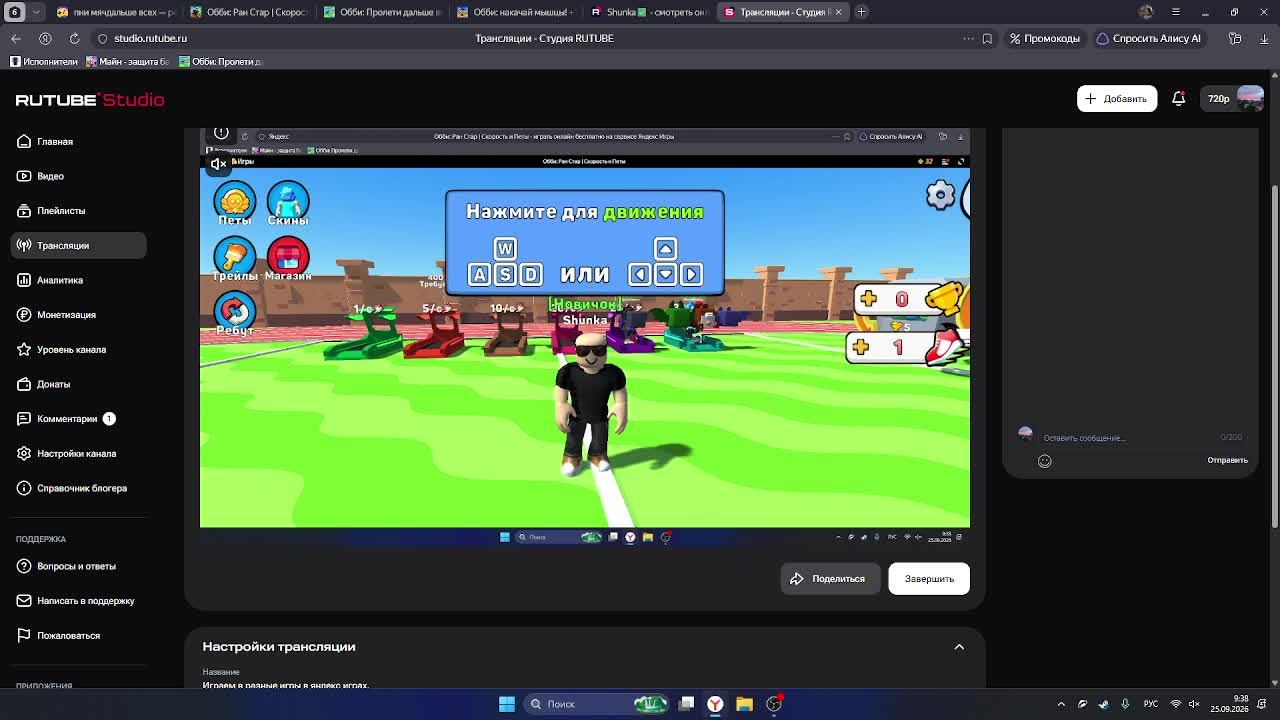Open Исполнители bookmark
The width and height of the screenshot is (1280, 720).
pos(44,62)
